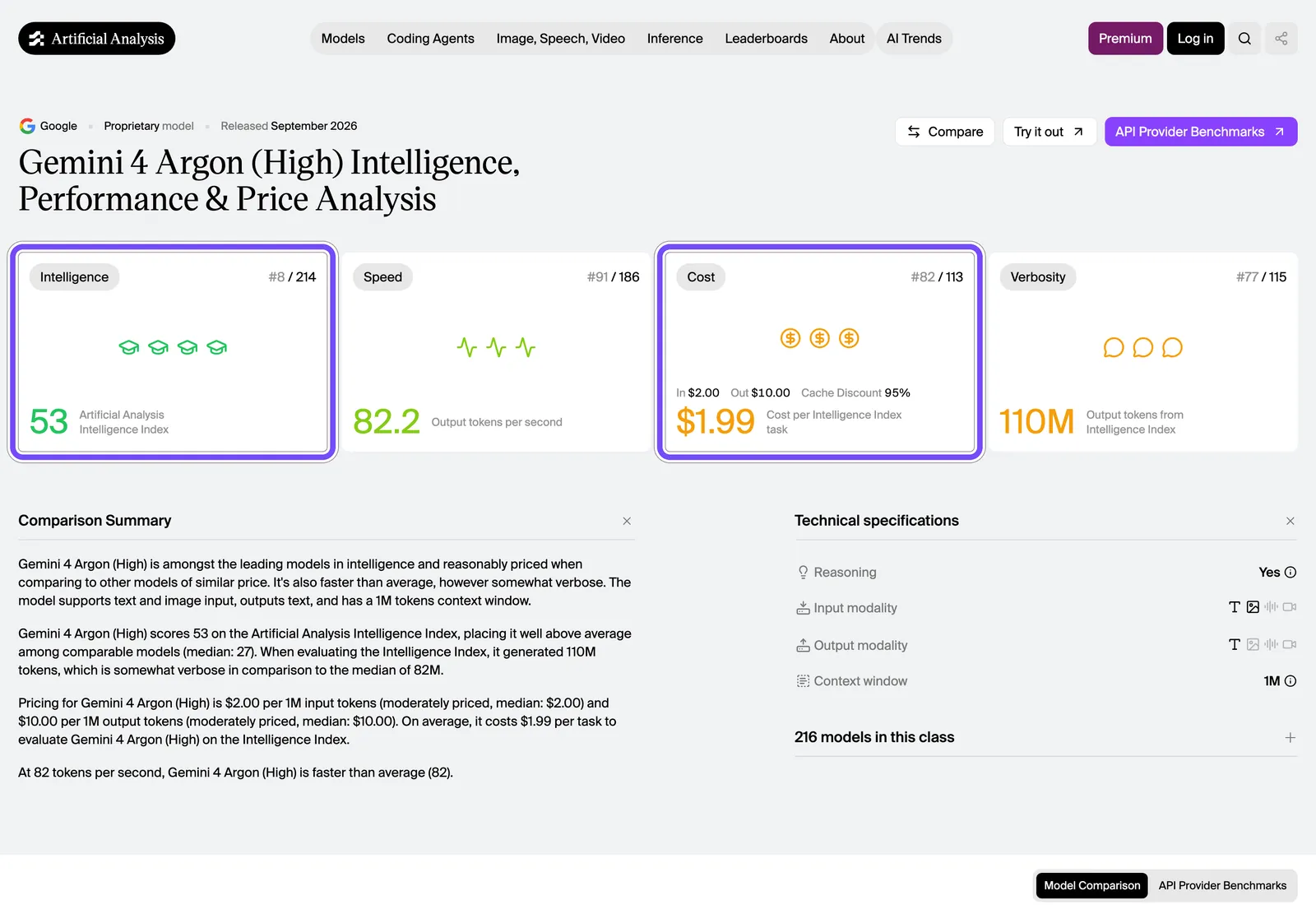Open the Try it out link
Image resolution: width=1316 pixels, height=914 pixels.
pos(1050,132)
